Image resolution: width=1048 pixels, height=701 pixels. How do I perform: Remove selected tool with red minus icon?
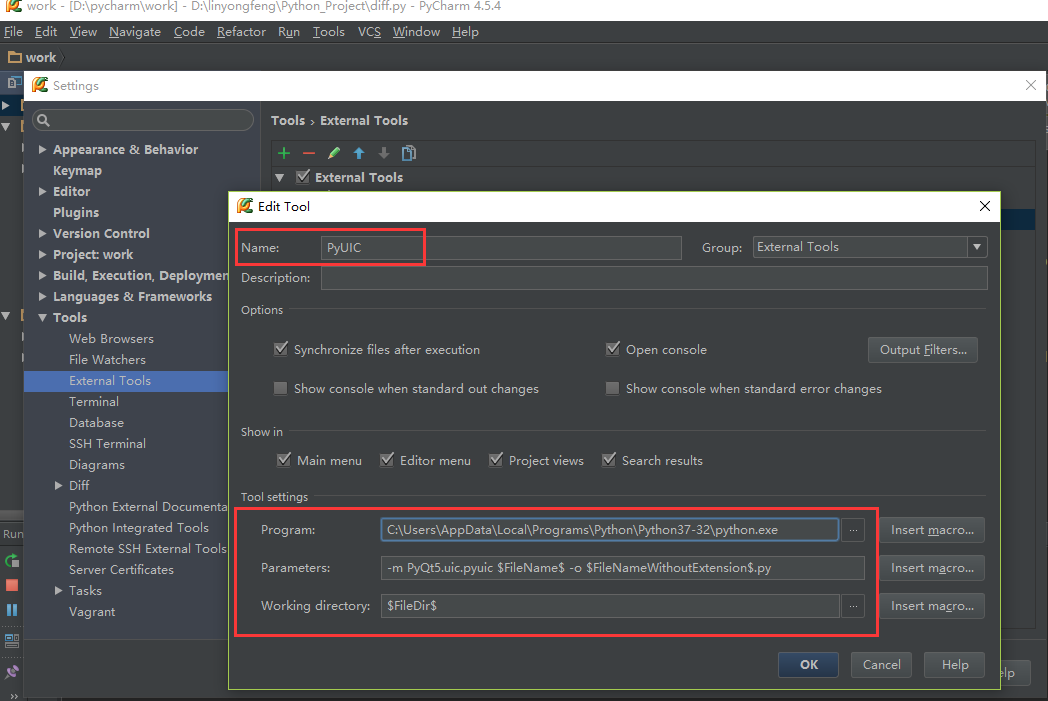point(308,154)
